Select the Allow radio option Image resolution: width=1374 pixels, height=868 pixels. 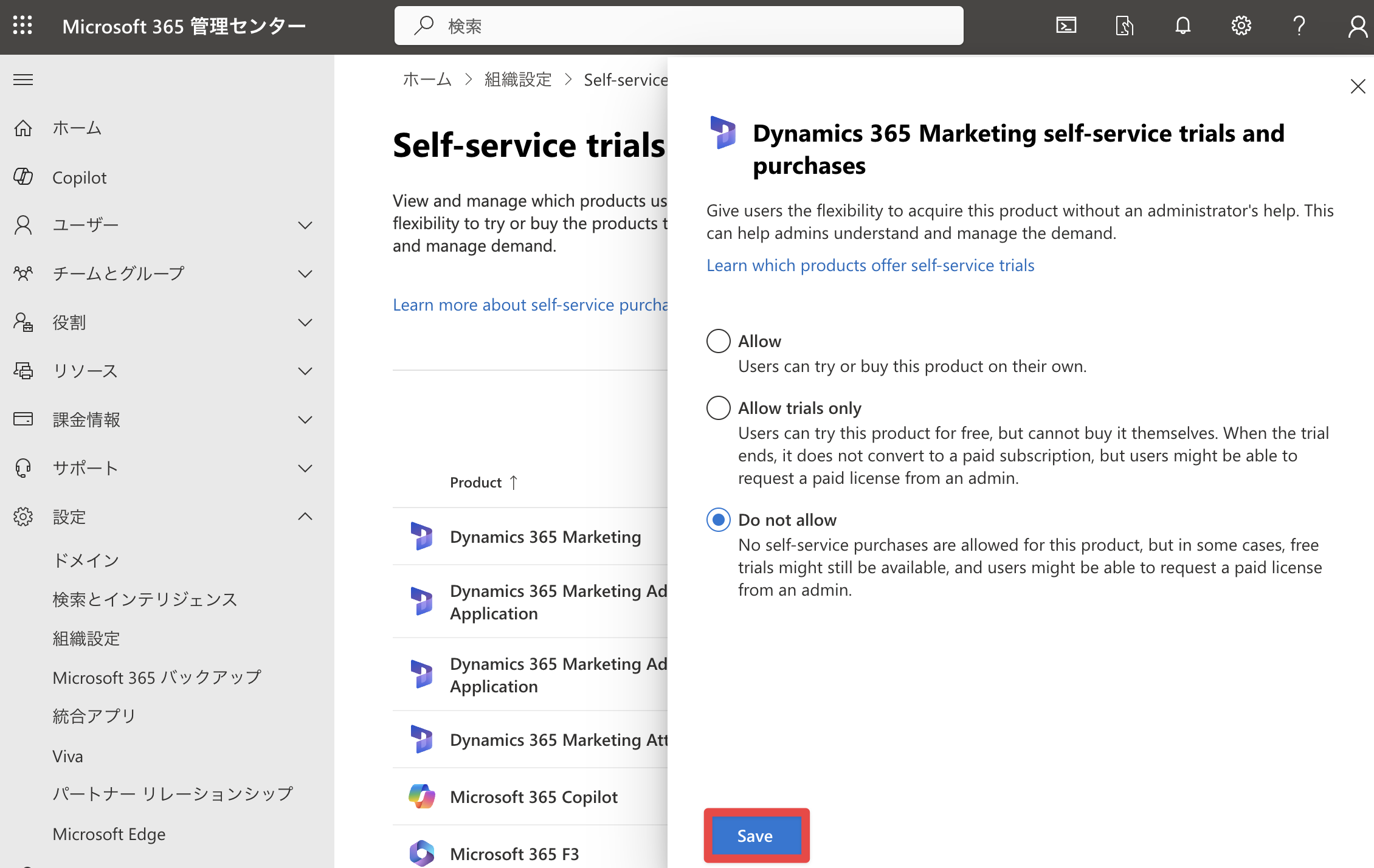pos(718,341)
